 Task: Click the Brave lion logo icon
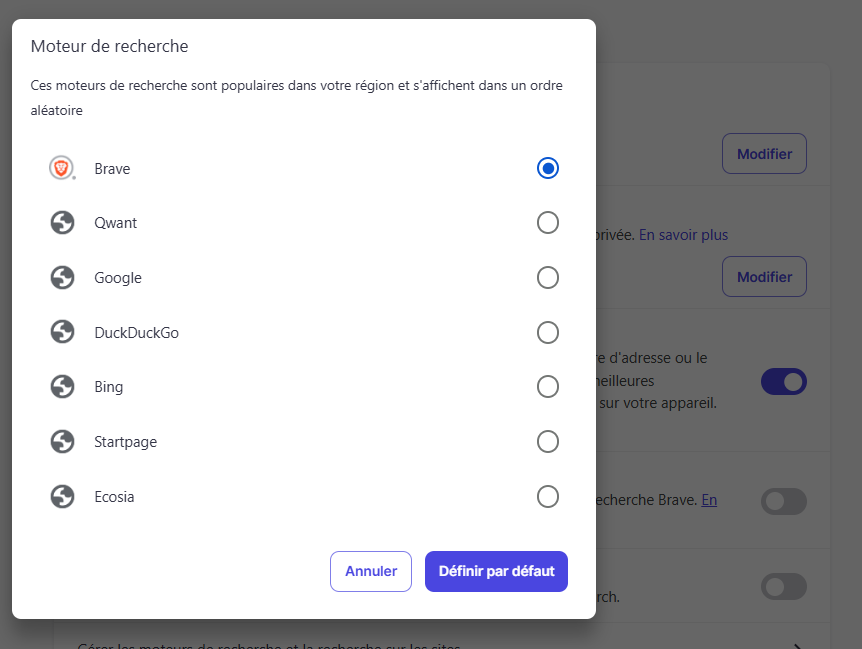tap(62, 168)
